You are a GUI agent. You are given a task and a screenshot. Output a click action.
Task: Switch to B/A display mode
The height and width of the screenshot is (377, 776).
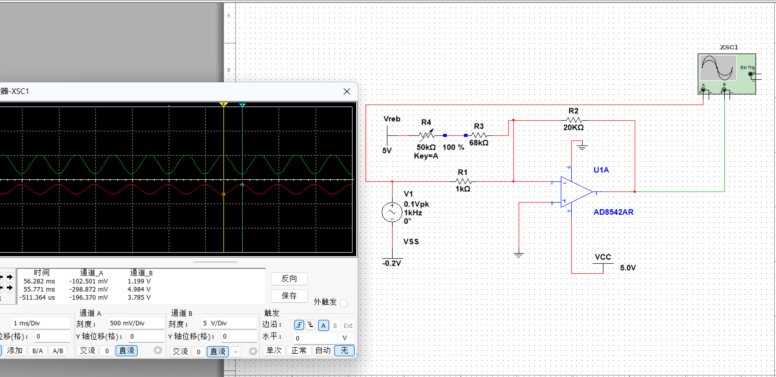pos(37,351)
